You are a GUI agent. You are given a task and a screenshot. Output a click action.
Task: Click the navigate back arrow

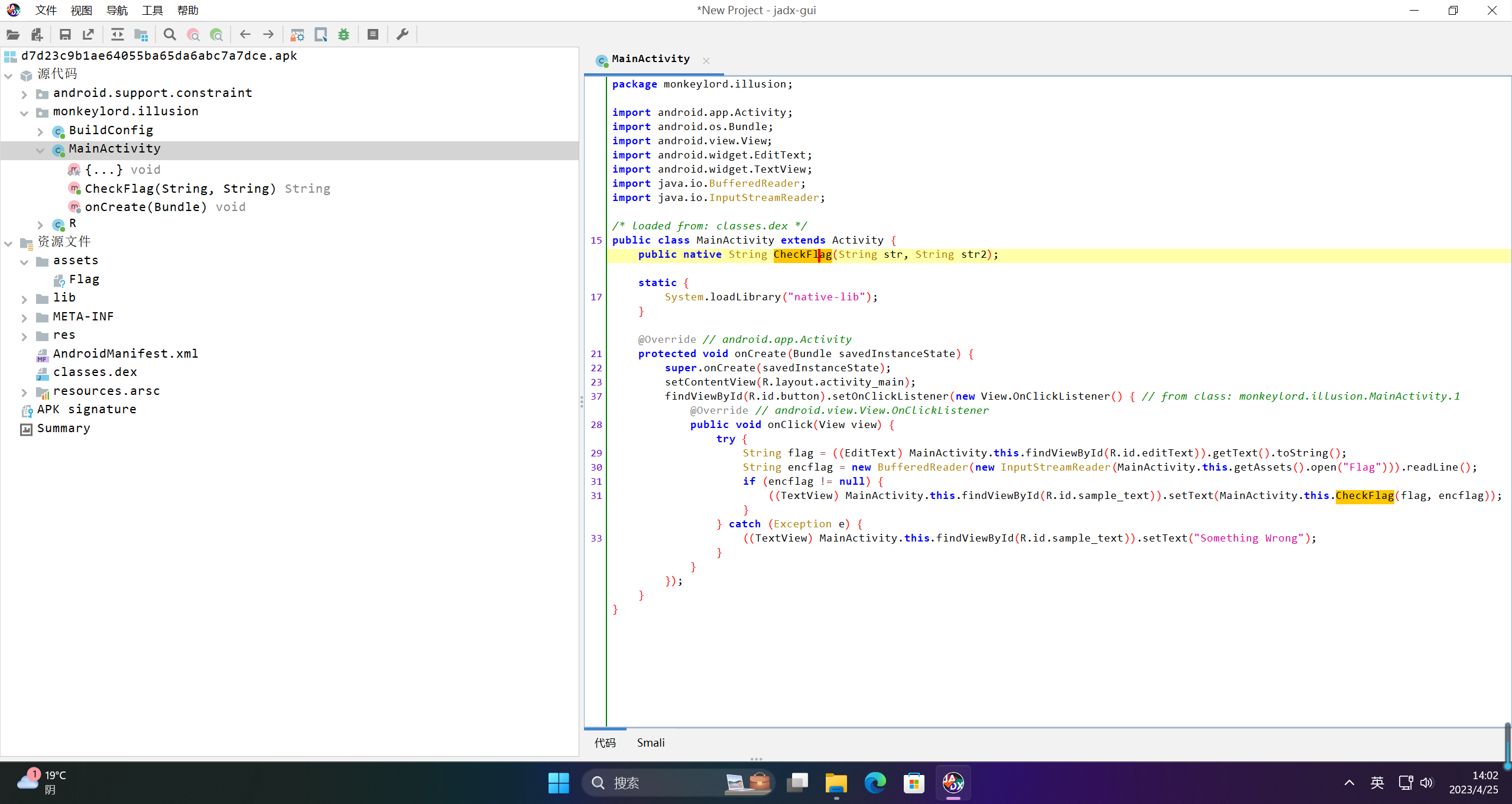(245, 34)
